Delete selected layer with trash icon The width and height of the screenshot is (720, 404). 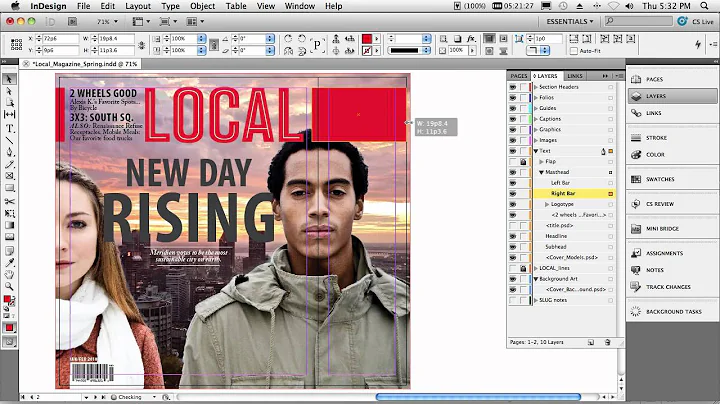coord(608,342)
